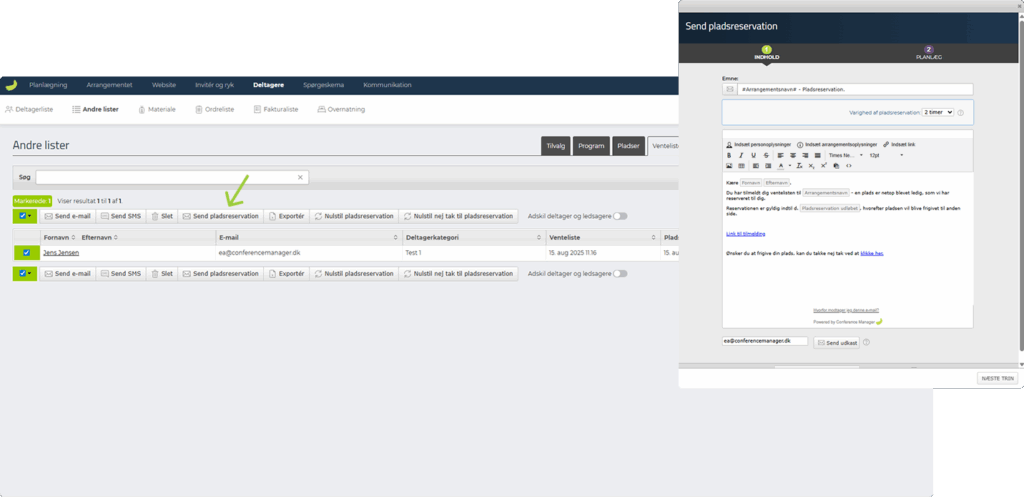
Task: Open the Arrangementet menu
Action: tap(109, 85)
